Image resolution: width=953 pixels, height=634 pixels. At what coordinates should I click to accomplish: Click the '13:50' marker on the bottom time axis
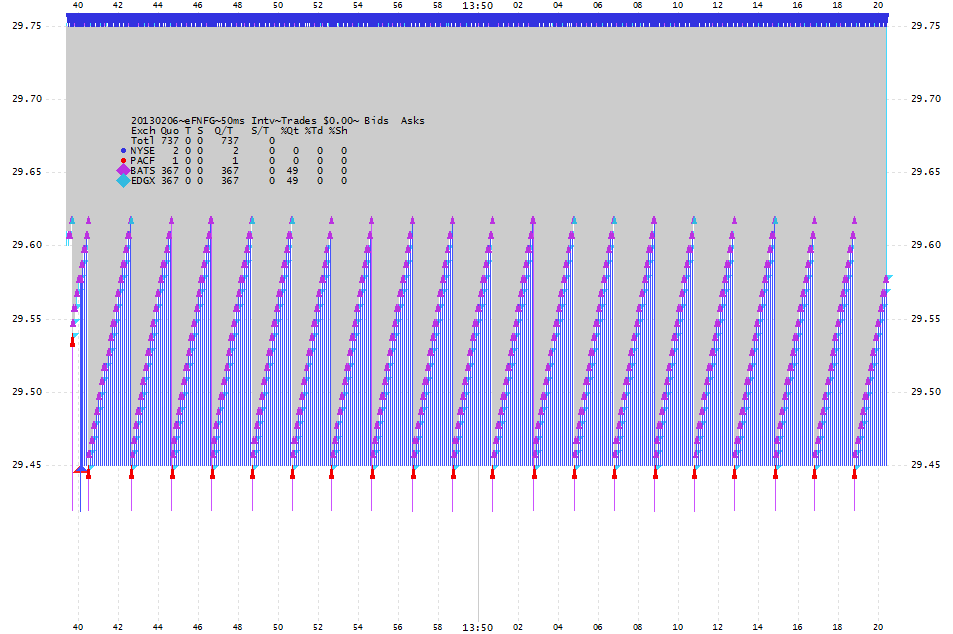478,627
